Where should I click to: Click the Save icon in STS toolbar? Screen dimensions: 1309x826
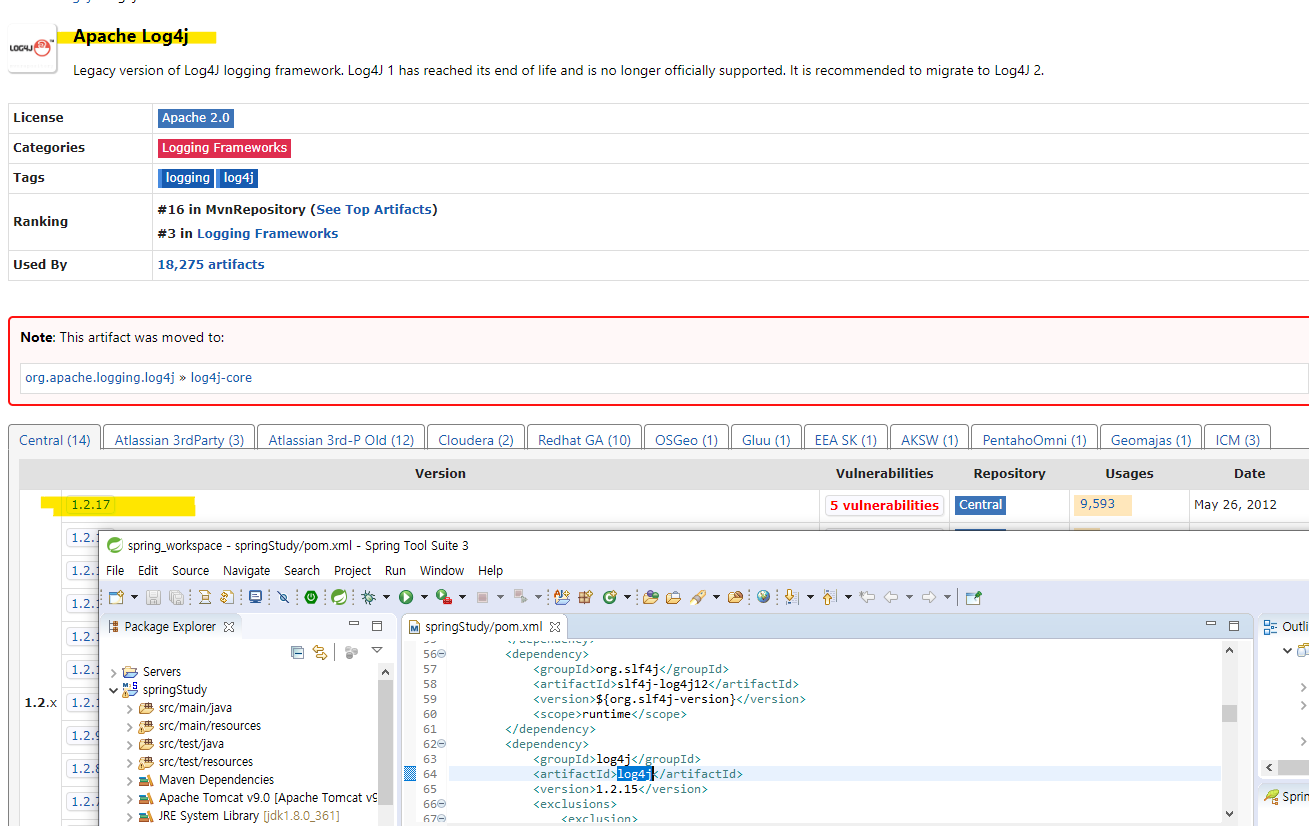[153, 597]
